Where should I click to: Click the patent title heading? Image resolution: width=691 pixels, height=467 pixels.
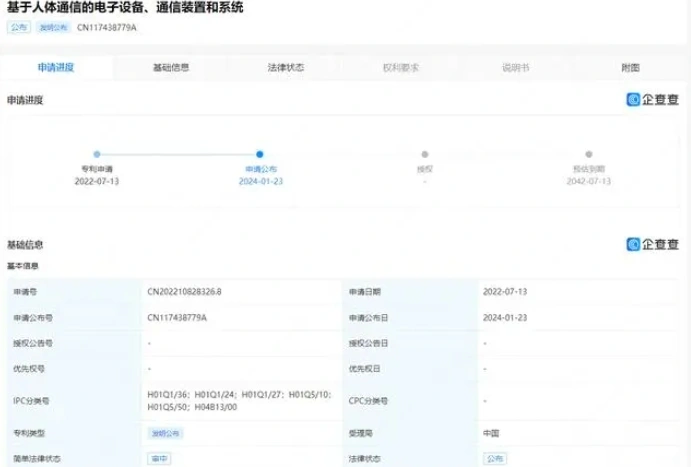[x=132, y=9]
